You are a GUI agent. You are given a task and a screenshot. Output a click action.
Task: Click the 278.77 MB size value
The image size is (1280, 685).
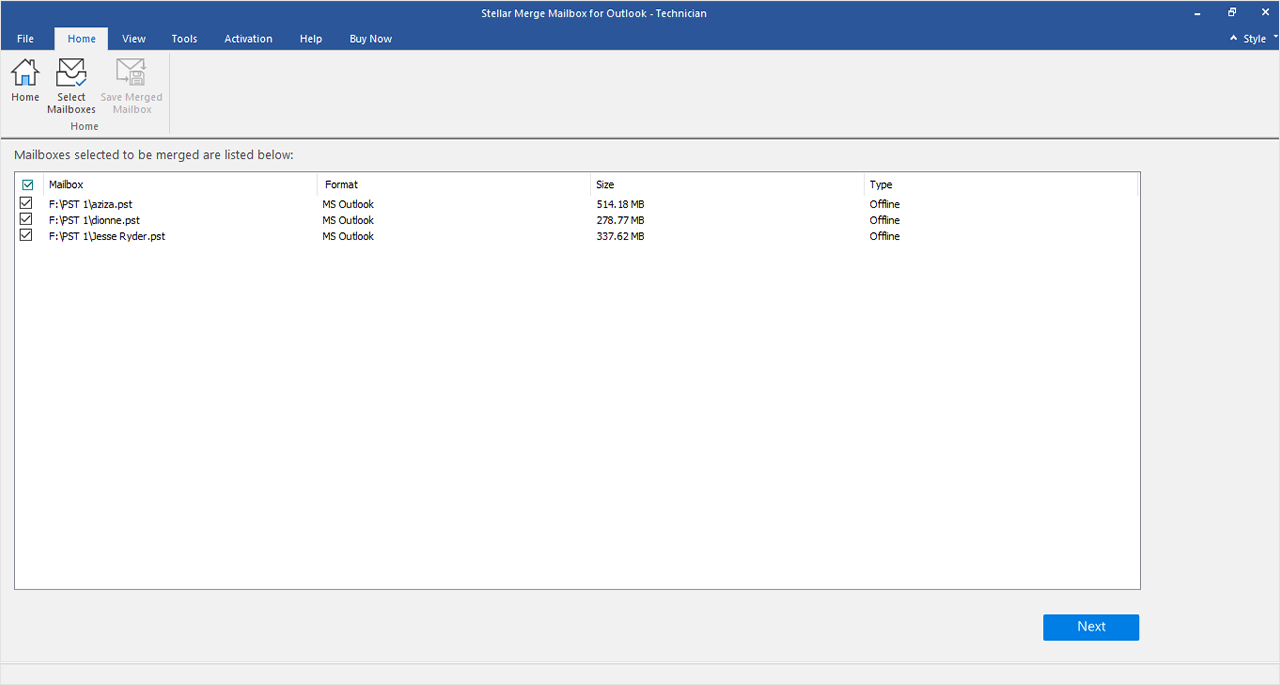coord(620,220)
